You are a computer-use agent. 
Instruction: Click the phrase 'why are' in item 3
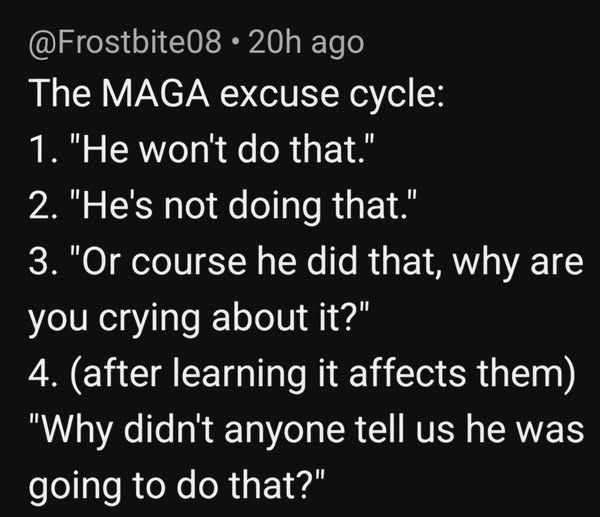tap(518, 262)
